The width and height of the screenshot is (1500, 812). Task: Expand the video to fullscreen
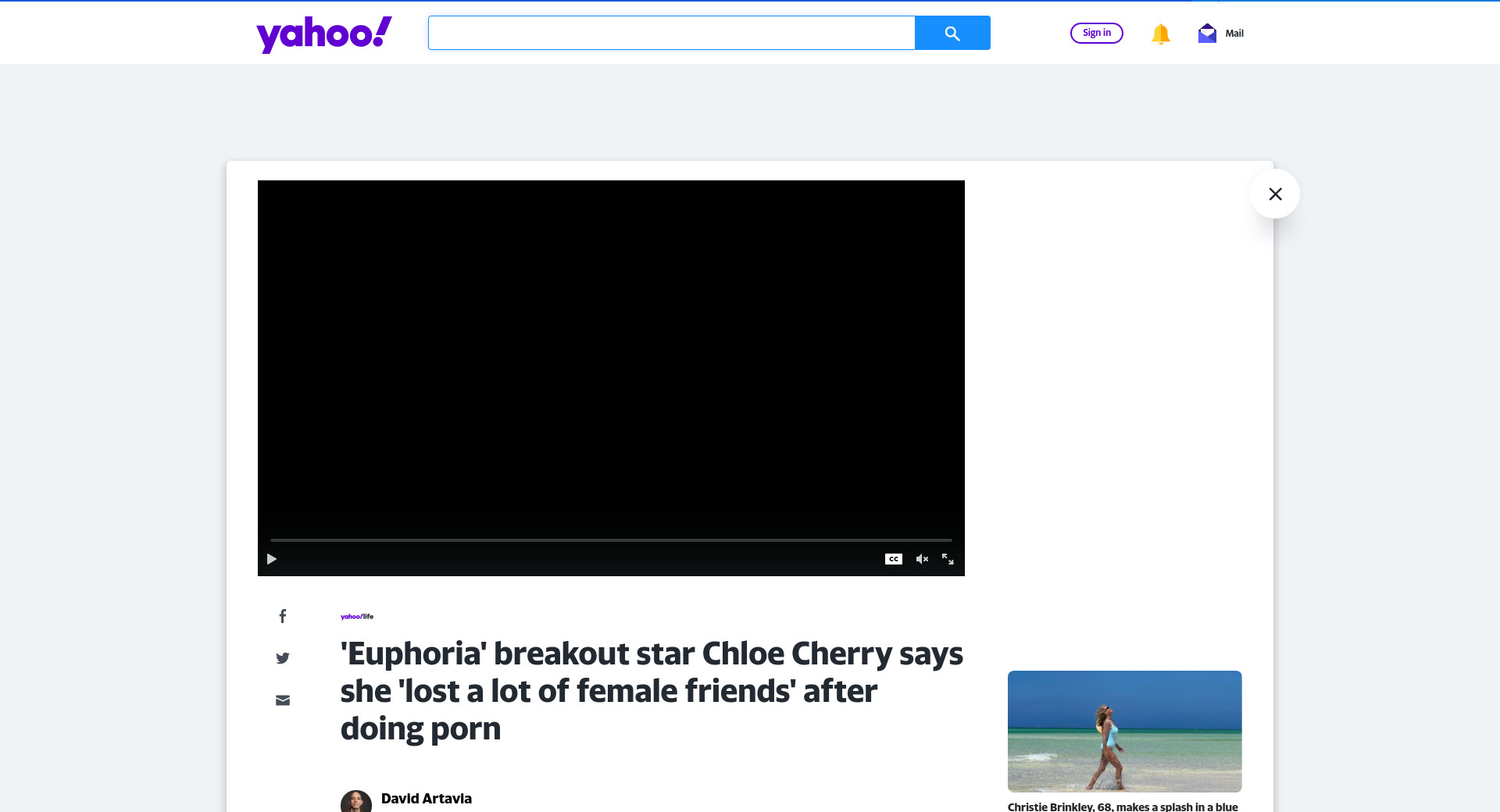948,559
